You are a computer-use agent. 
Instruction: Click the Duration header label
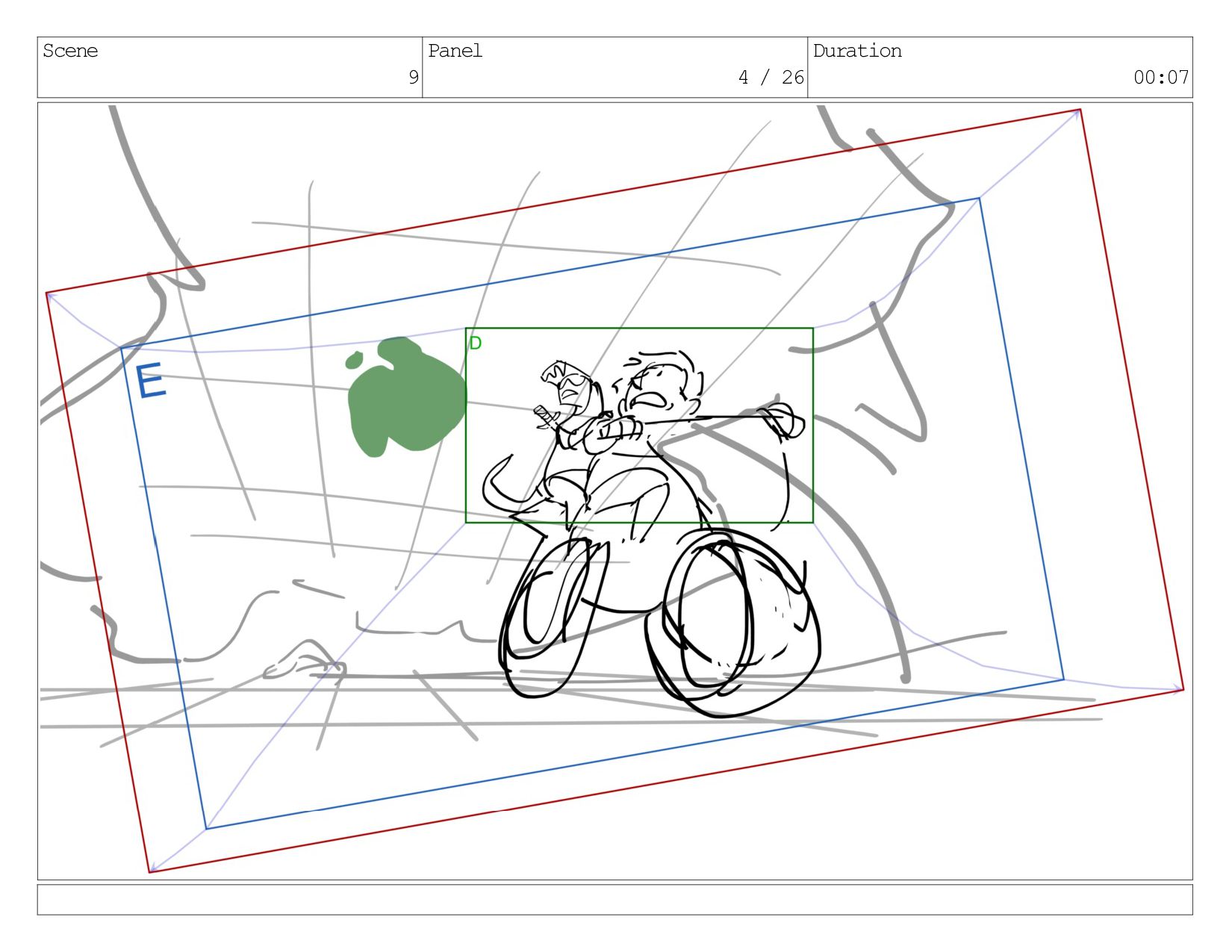tap(857, 51)
